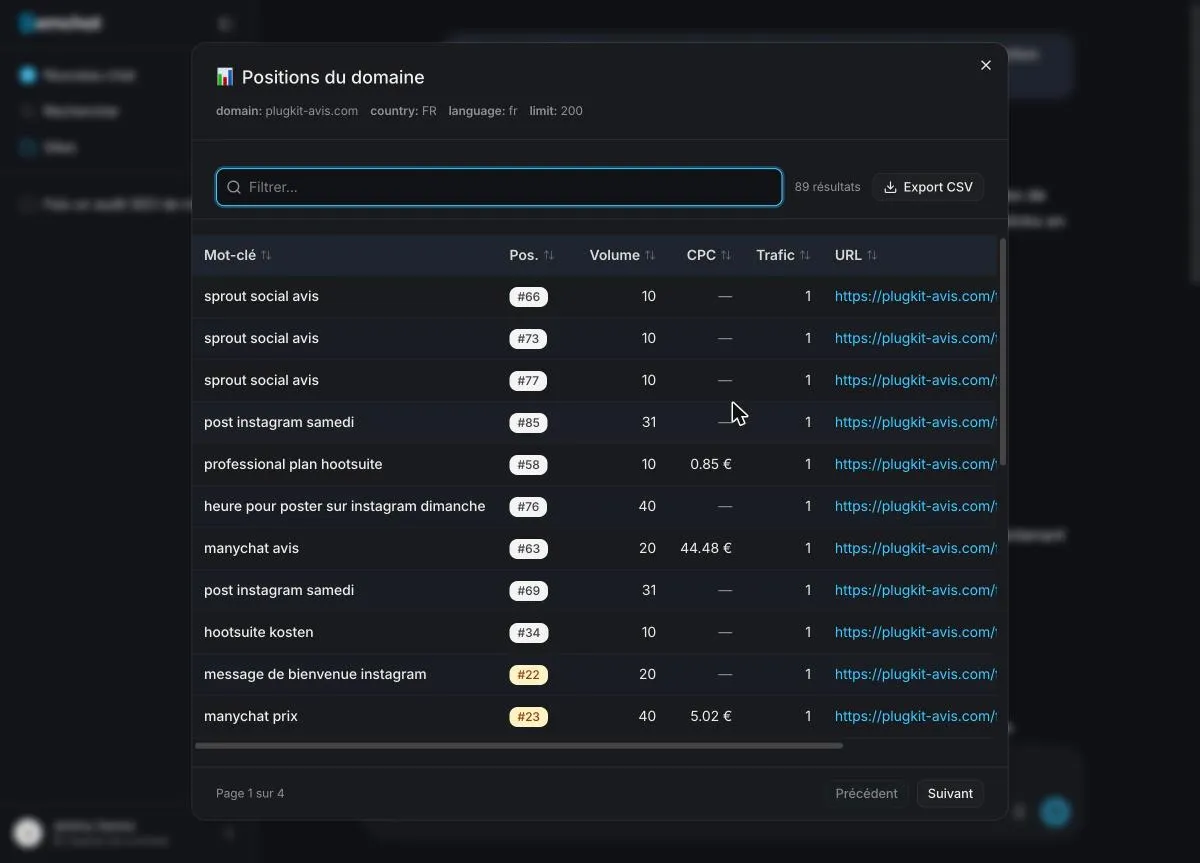Click 'Page 1 sur 4' indicator
Screen dimensions: 1200x863
250,793
